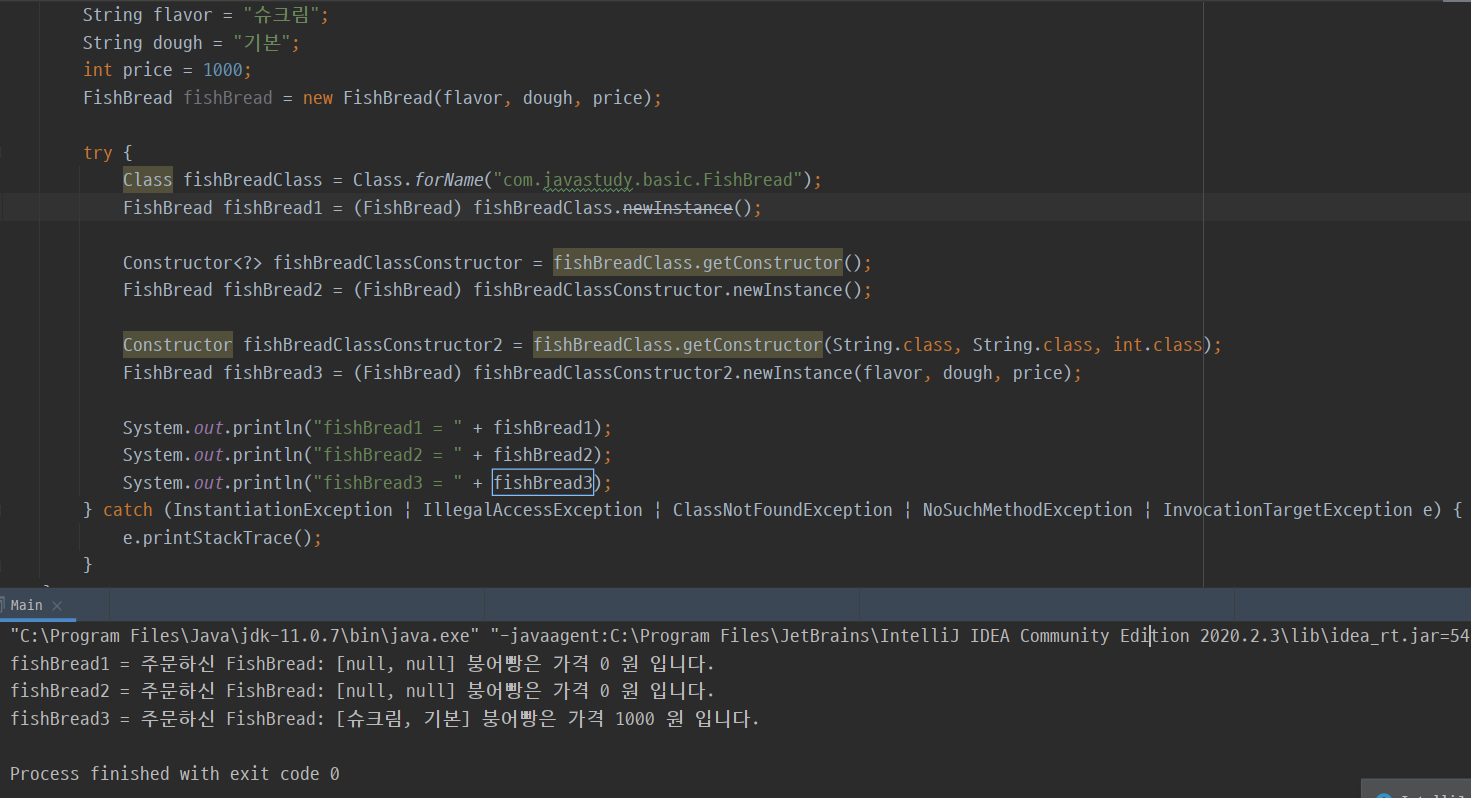
Task: Click getConstructor call with String.class arguments
Action: 677,345
